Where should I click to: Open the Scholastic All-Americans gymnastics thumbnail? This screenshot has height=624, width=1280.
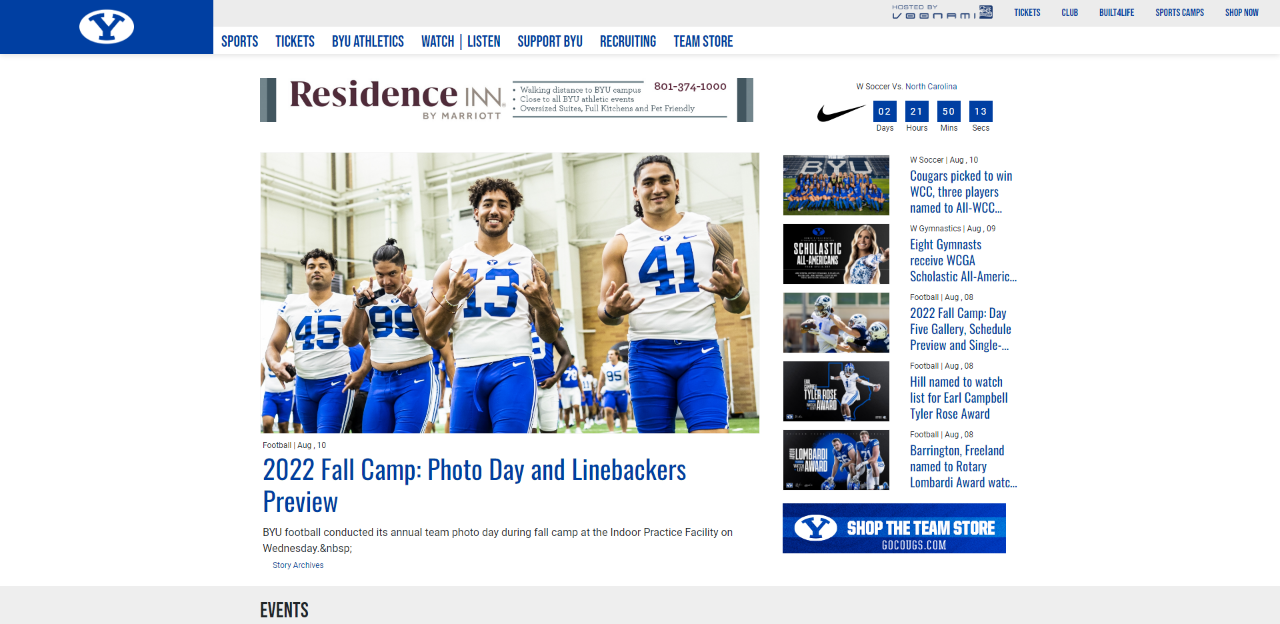click(x=836, y=254)
